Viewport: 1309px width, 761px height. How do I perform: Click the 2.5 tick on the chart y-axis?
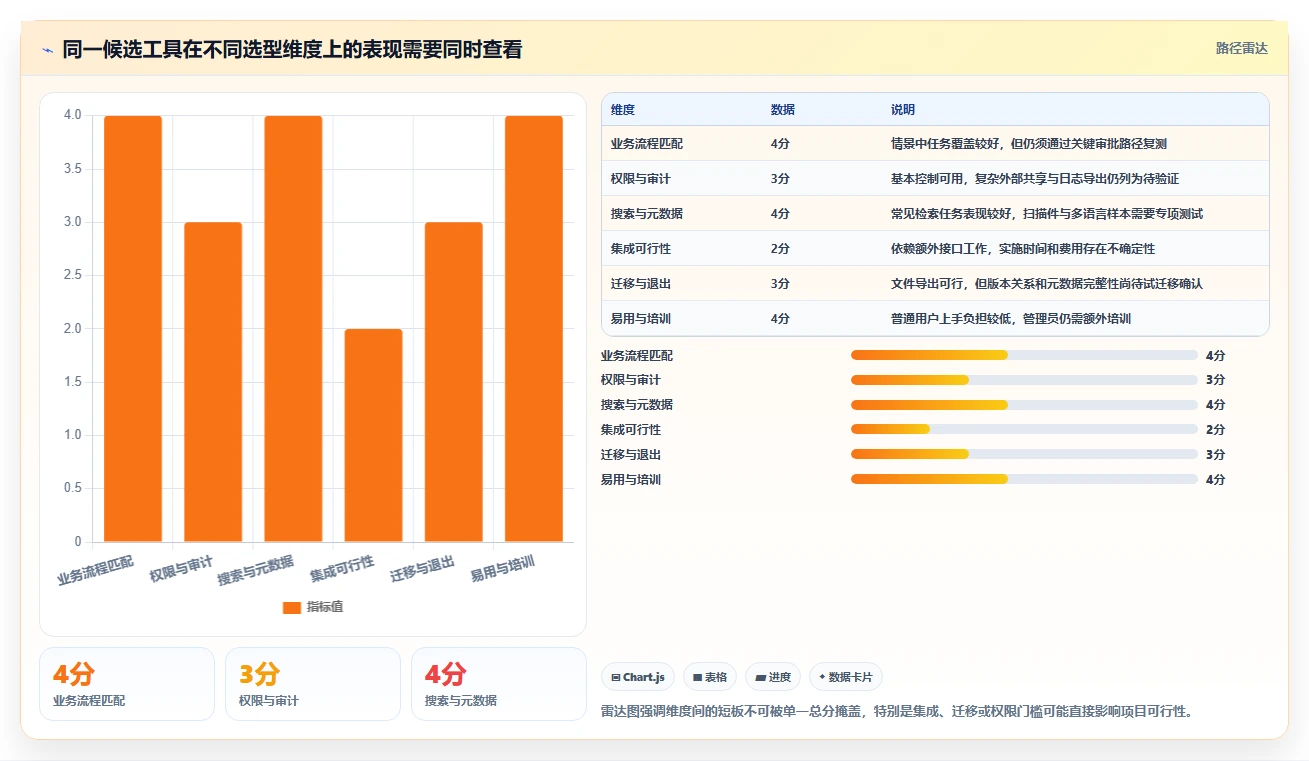click(x=72, y=275)
